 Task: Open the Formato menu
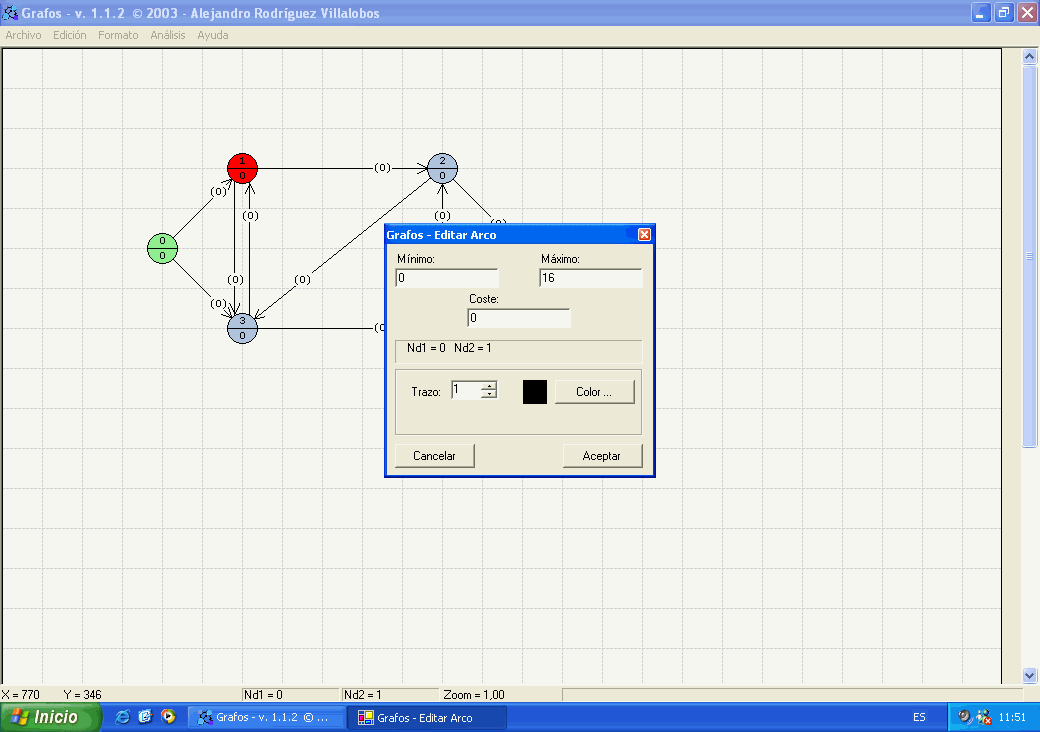(x=118, y=35)
